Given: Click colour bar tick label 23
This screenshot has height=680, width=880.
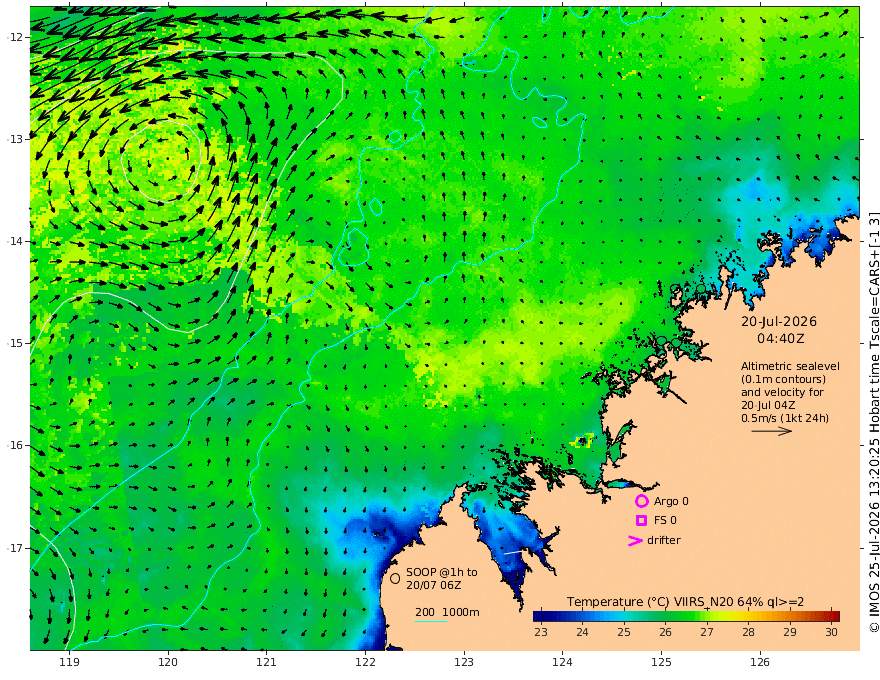Looking at the screenshot, I should [541, 632].
